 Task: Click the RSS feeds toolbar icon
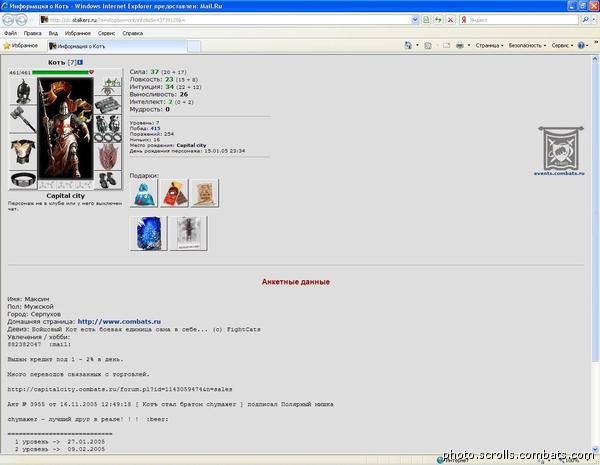(428, 46)
